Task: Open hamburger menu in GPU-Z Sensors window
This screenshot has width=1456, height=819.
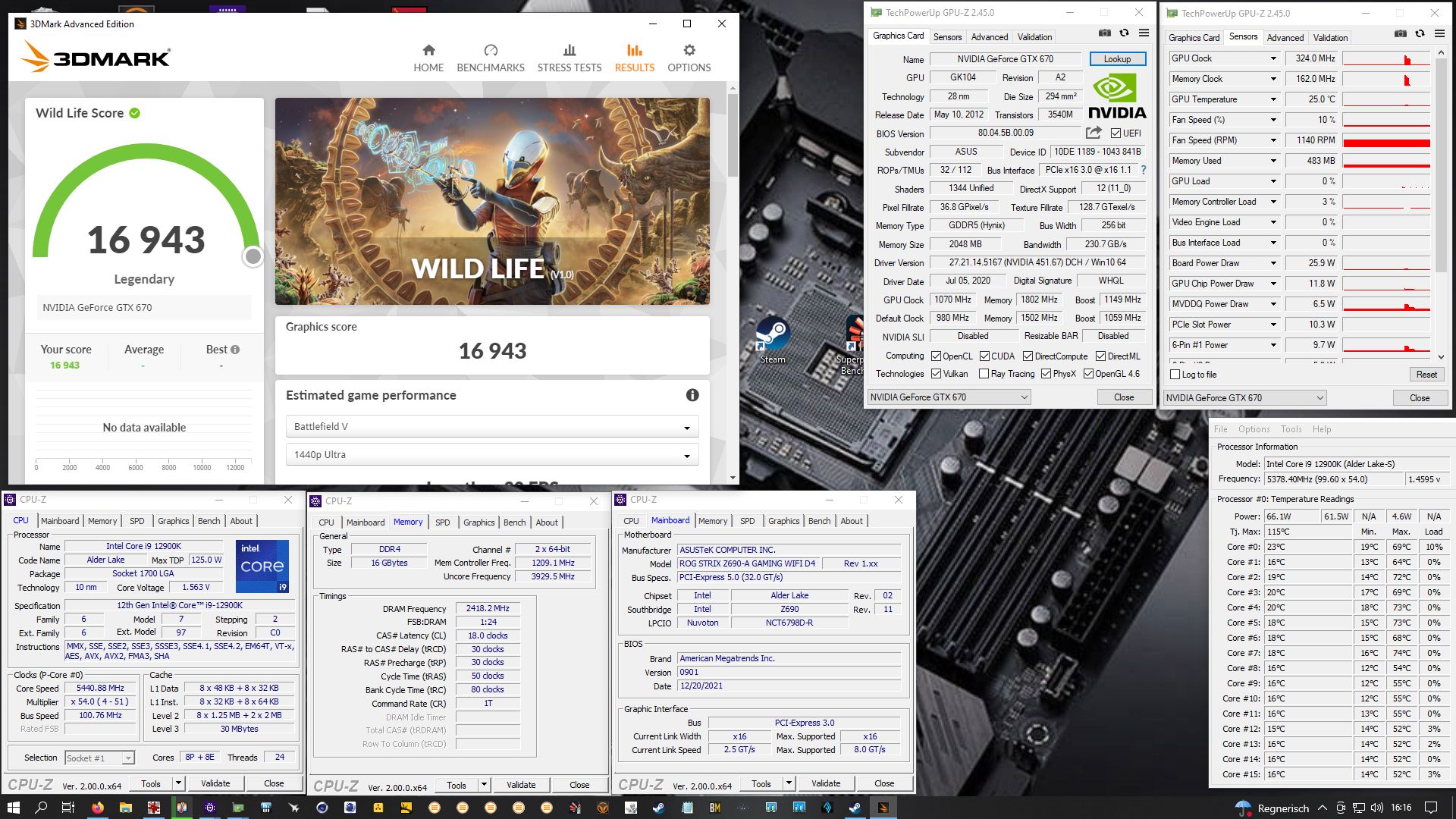Action: [1440, 34]
